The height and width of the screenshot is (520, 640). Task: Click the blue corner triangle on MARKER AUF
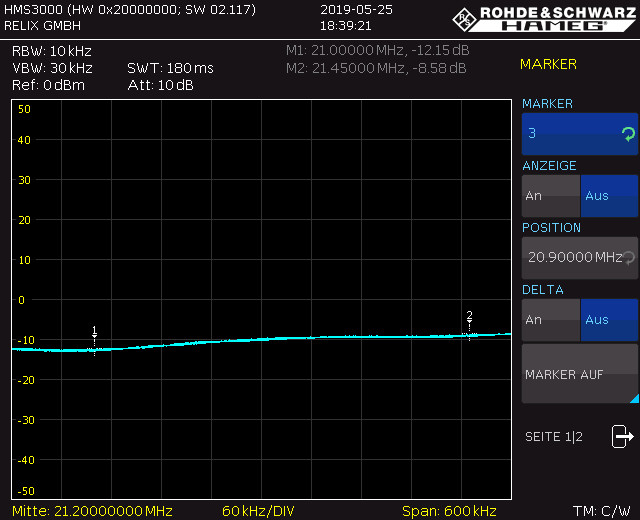click(x=635, y=399)
